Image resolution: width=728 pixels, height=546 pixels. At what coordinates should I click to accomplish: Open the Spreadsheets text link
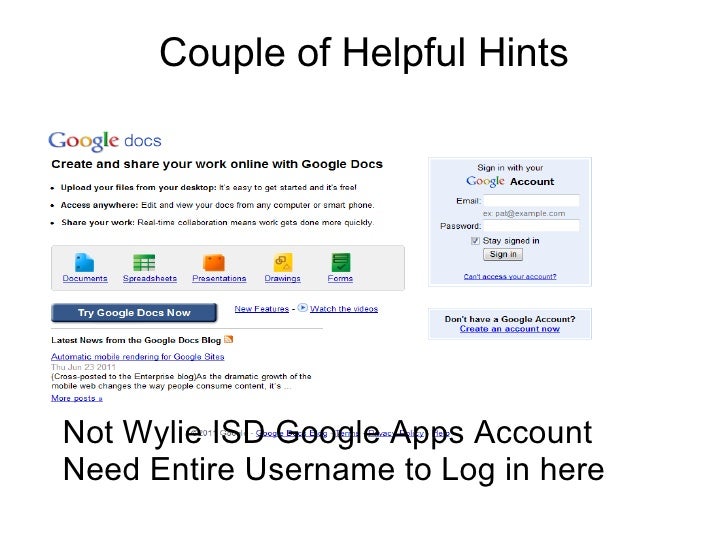[x=150, y=278]
